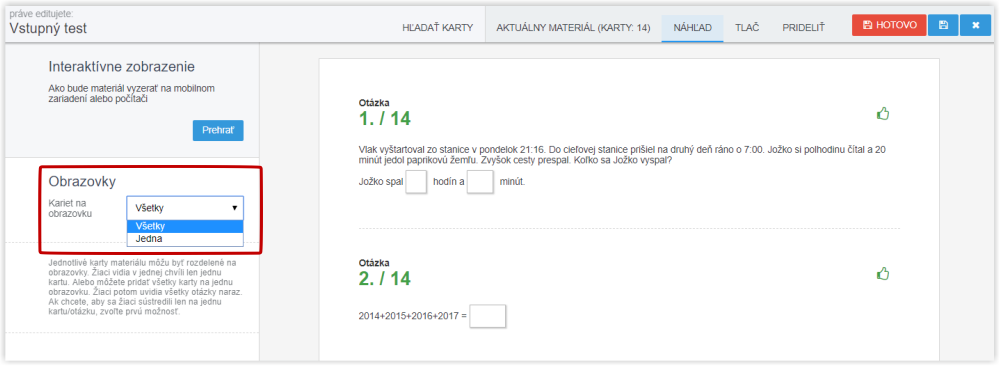Click the Interaktívne zobrazenie heading
The width and height of the screenshot is (1000, 366).
(121, 67)
